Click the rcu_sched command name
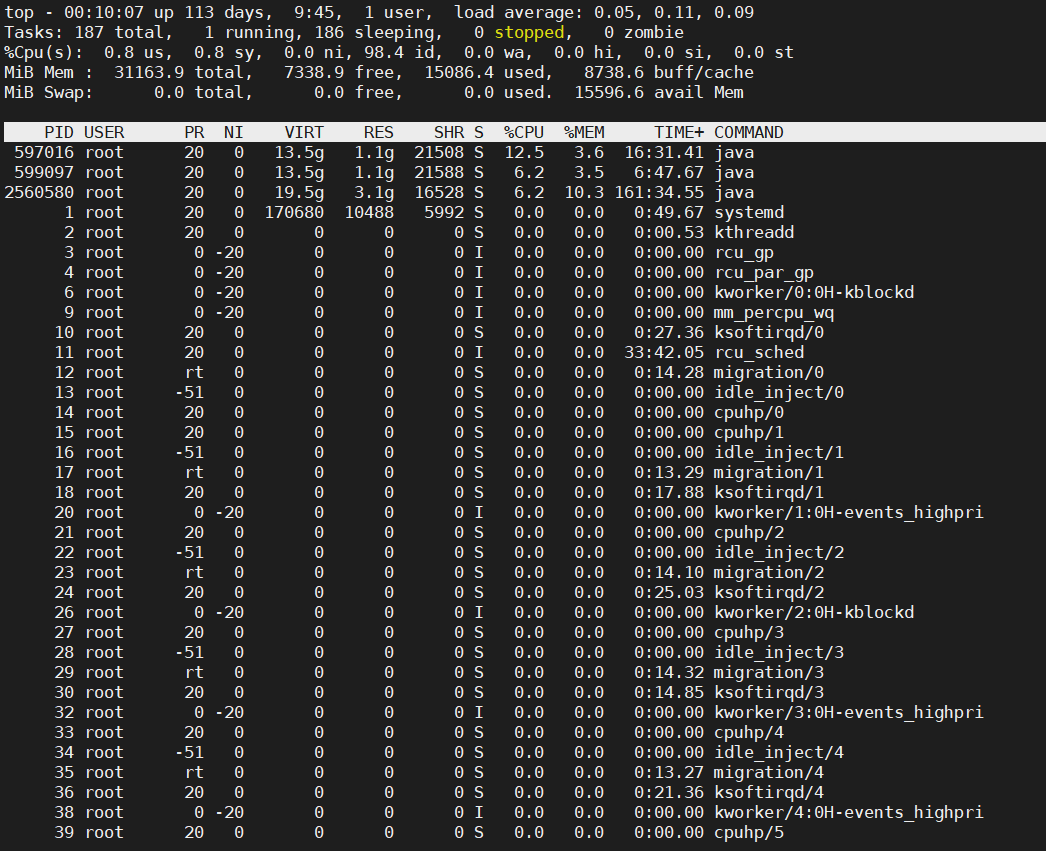Screen dimensions: 1046x851 [x=759, y=353]
